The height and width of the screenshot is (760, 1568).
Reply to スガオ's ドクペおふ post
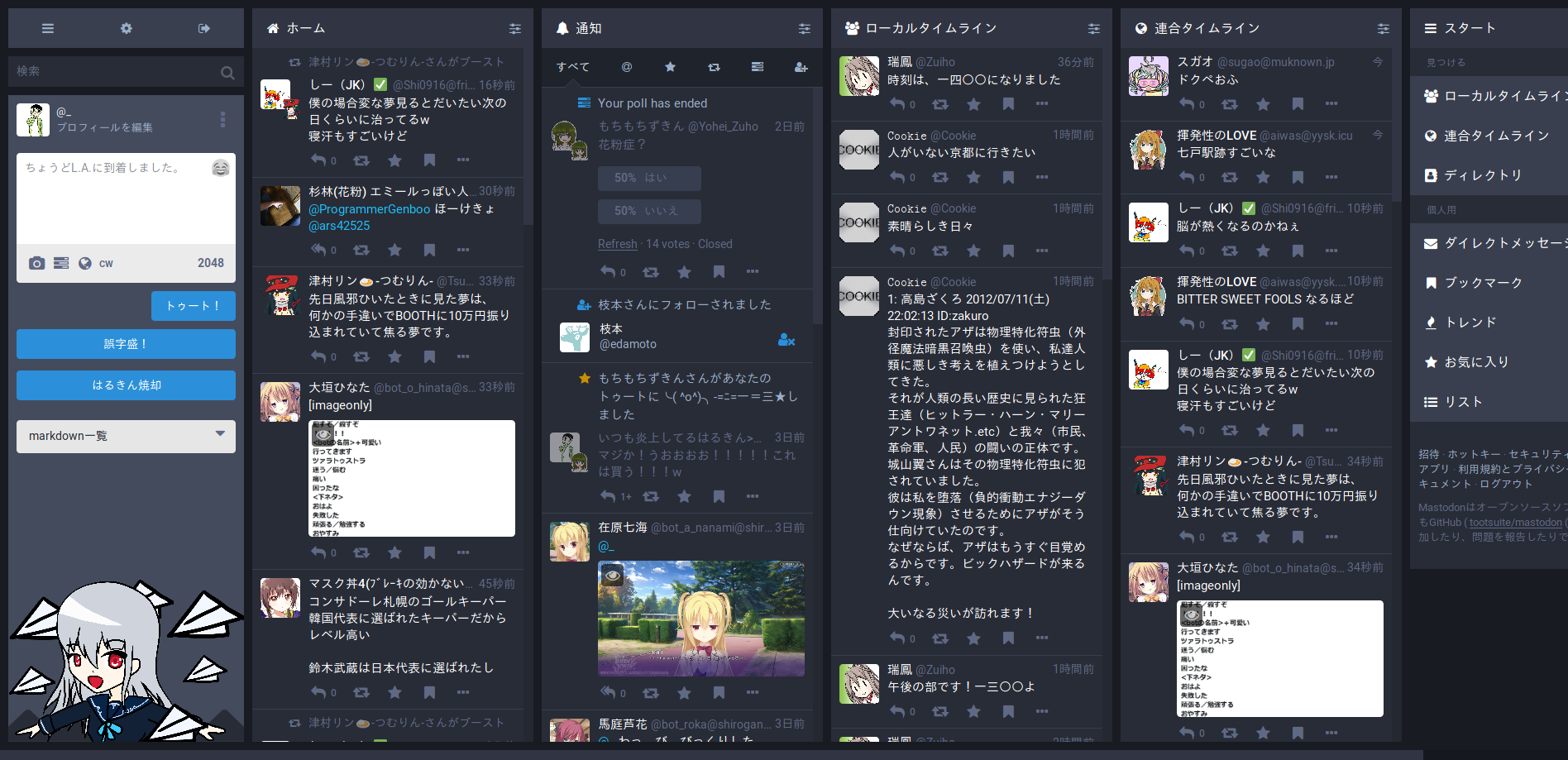click(x=1187, y=104)
